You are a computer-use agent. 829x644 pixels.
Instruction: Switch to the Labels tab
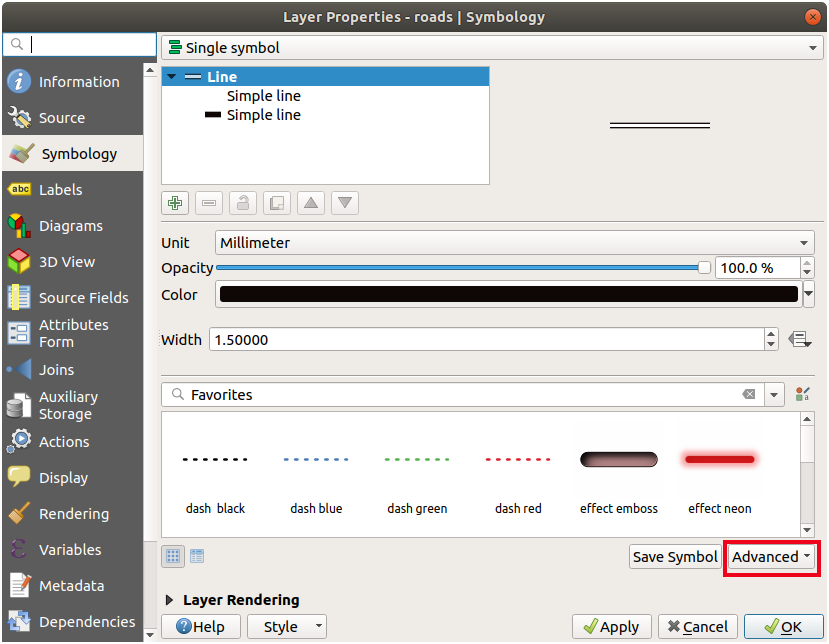point(60,190)
